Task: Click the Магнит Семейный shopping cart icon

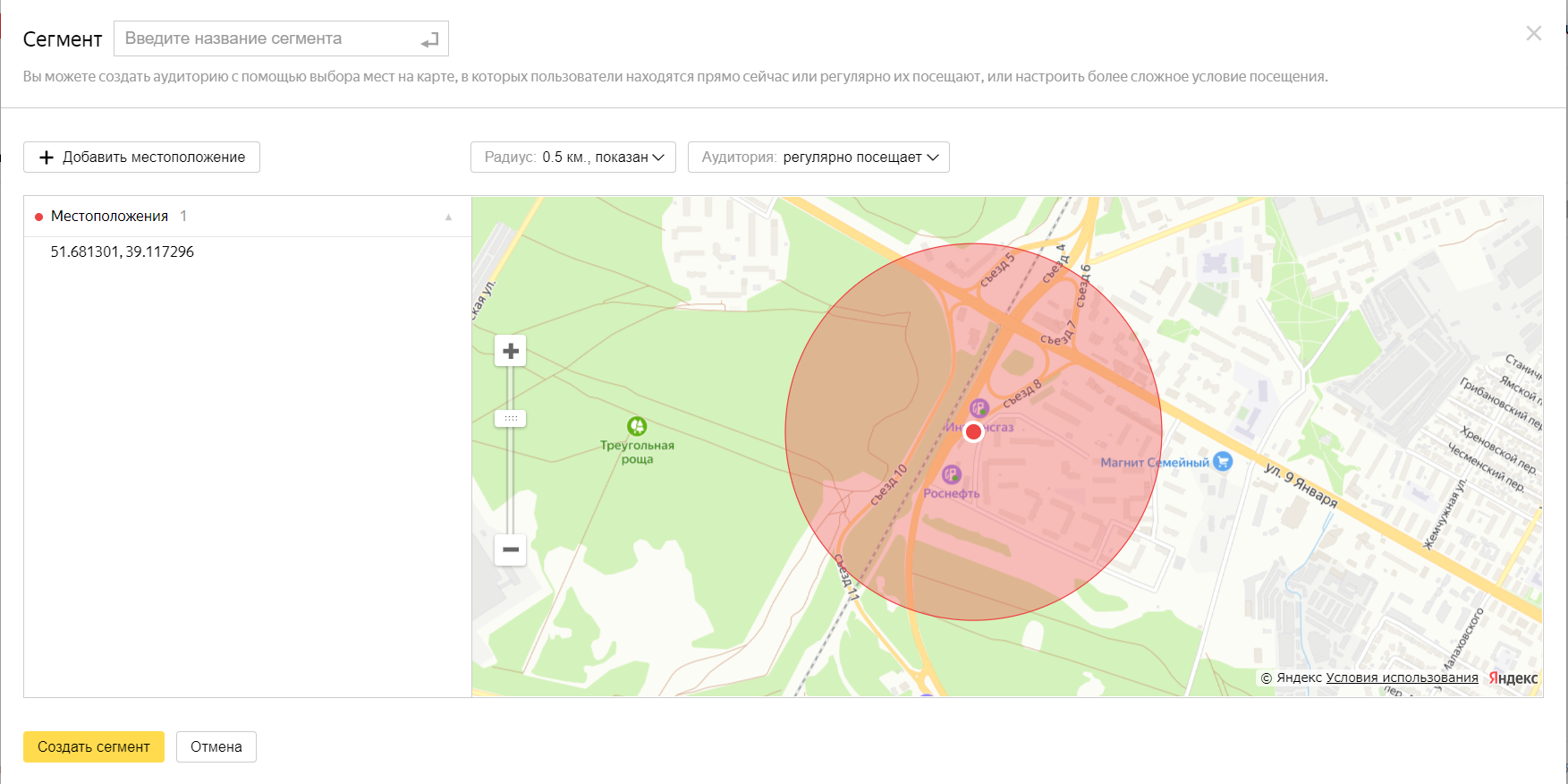Action: (x=1223, y=462)
